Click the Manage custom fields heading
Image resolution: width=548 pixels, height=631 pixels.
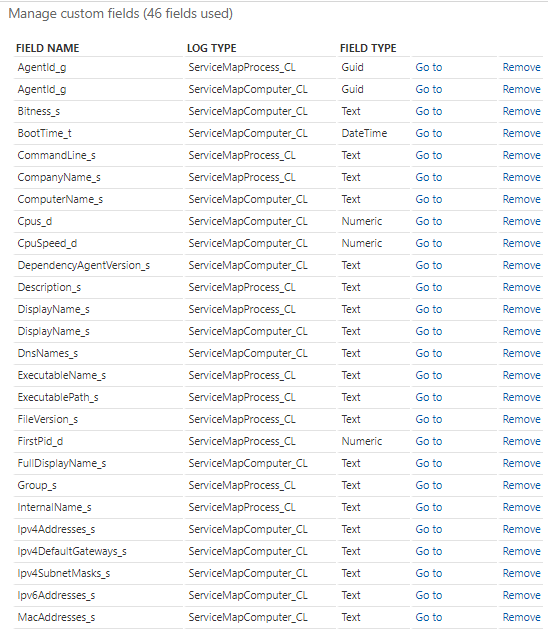120,14
